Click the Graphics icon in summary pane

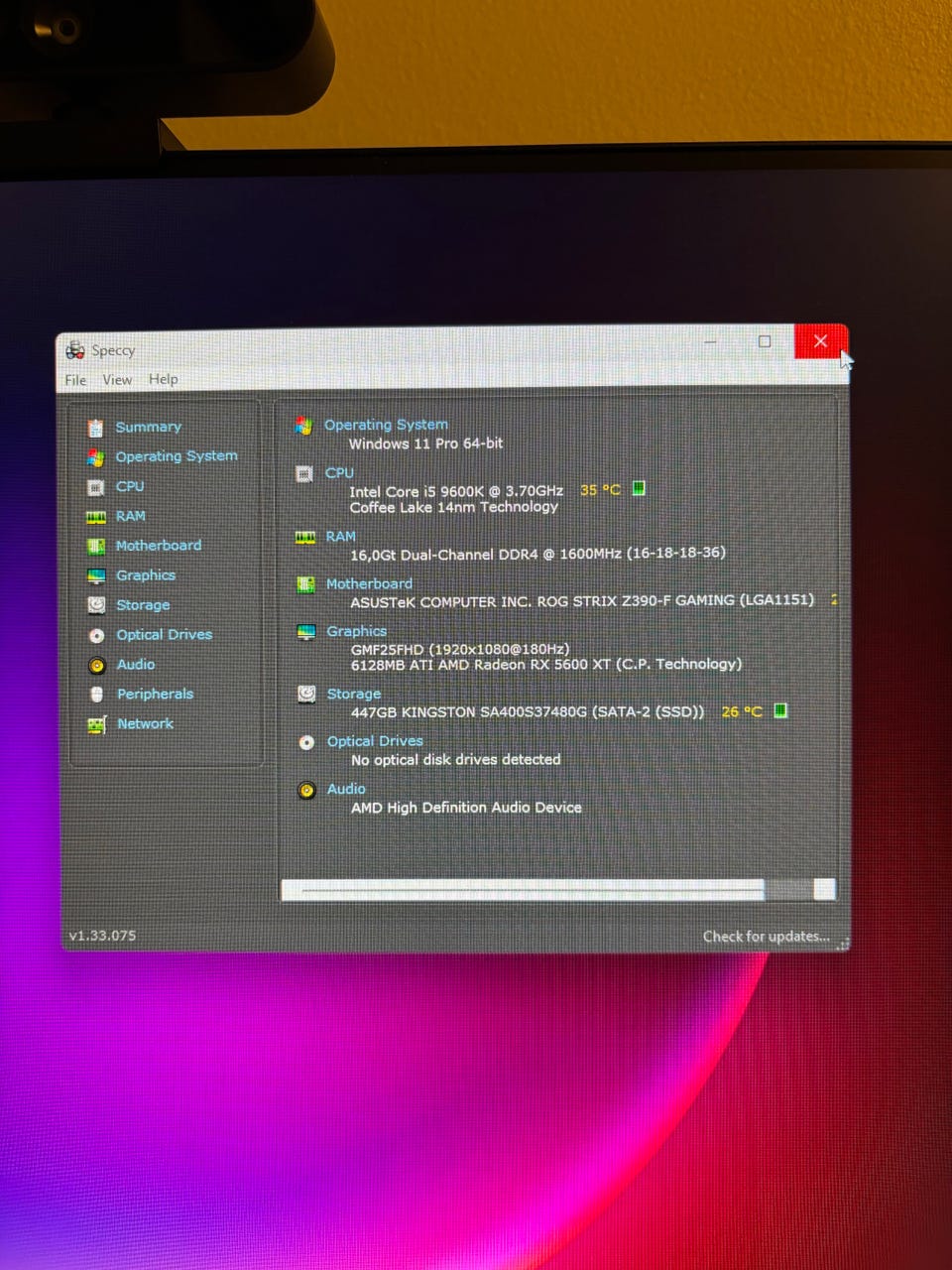[x=306, y=632]
